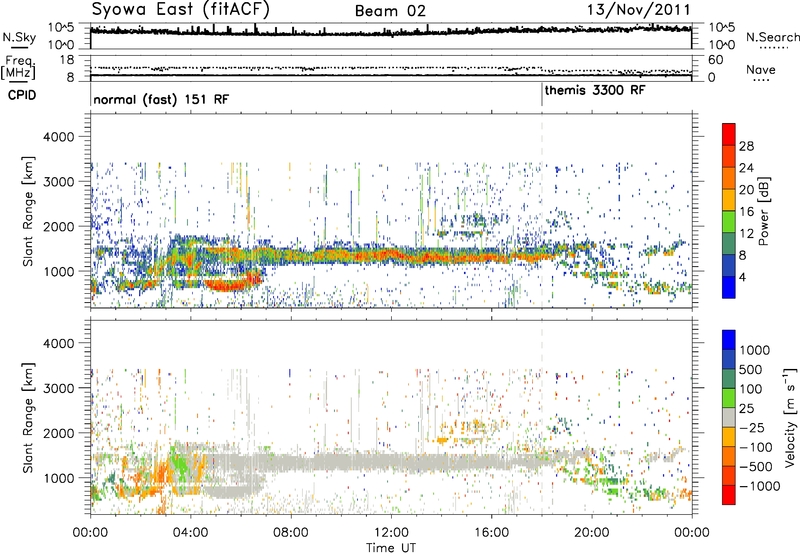
Task: Select 'Slant Range [km]' label of the power panel
Action: click(28, 211)
